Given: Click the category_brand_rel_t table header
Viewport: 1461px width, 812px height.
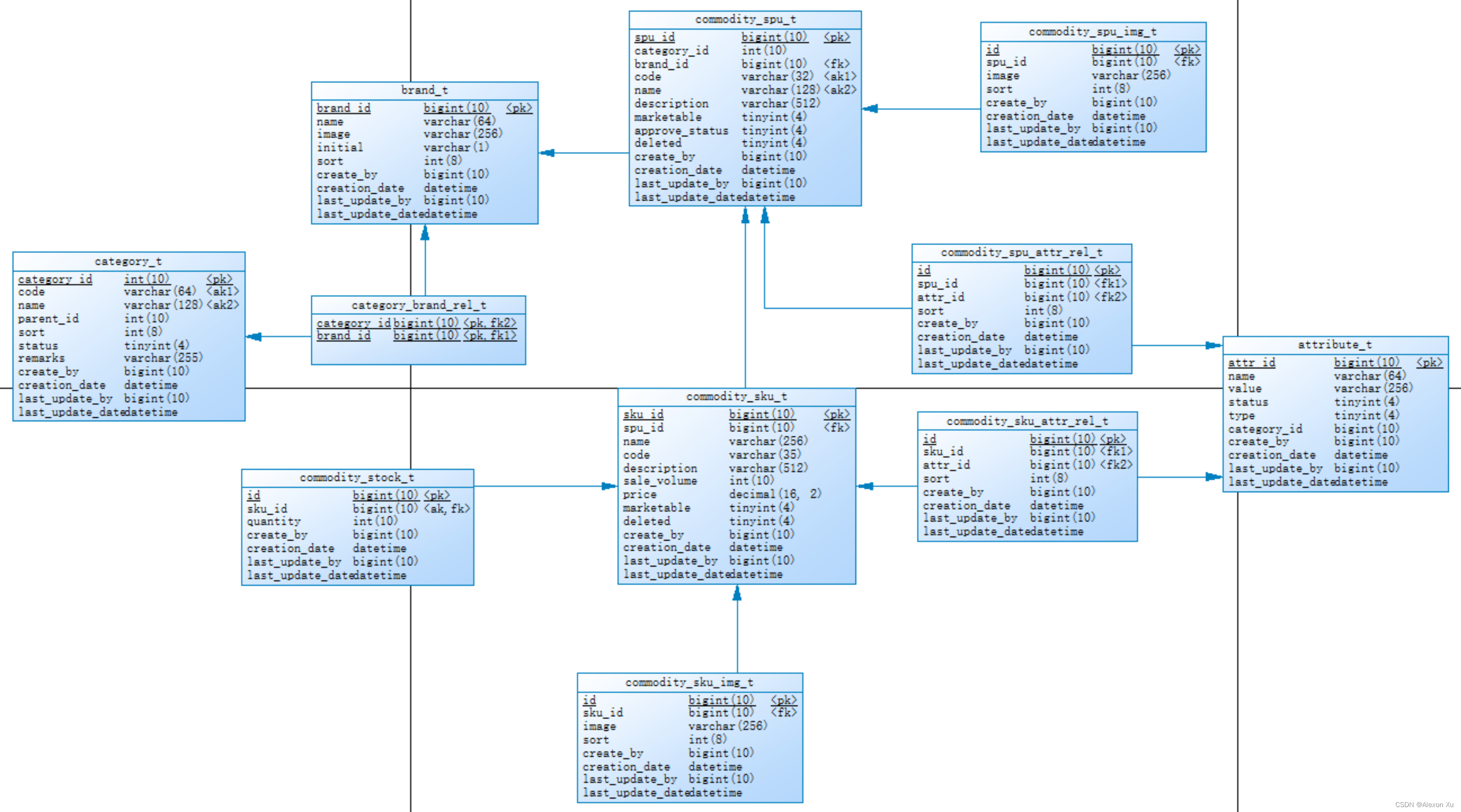Looking at the screenshot, I should pyautogui.click(x=418, y=305).
